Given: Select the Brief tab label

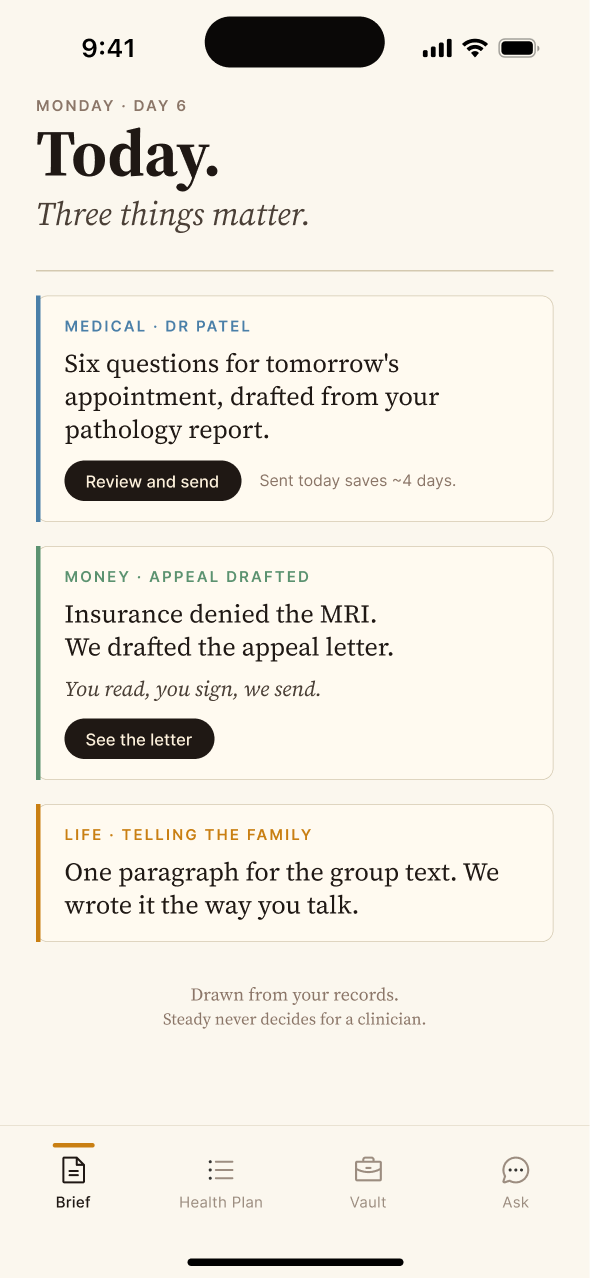Looking at the screenshot, I should (73, 1202).
